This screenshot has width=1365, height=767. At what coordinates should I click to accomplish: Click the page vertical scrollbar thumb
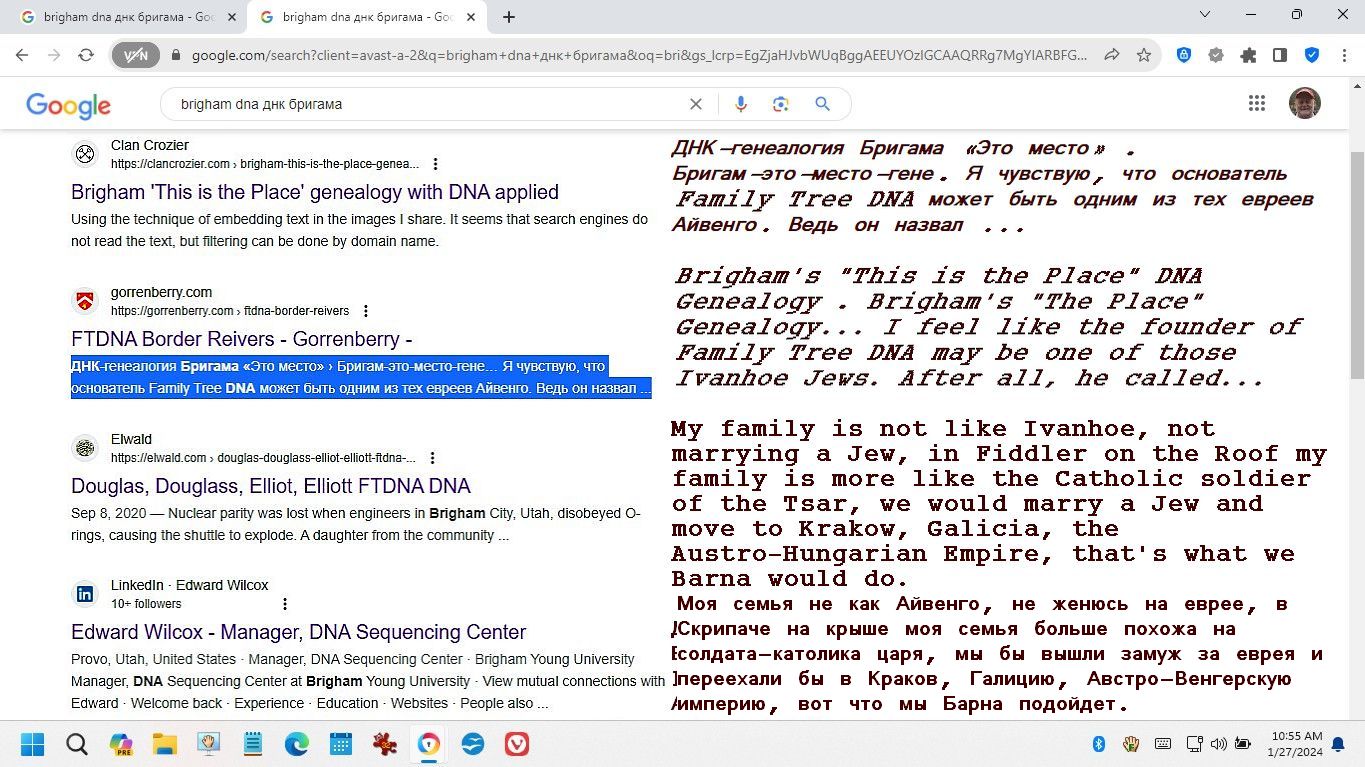(1356, 264)
